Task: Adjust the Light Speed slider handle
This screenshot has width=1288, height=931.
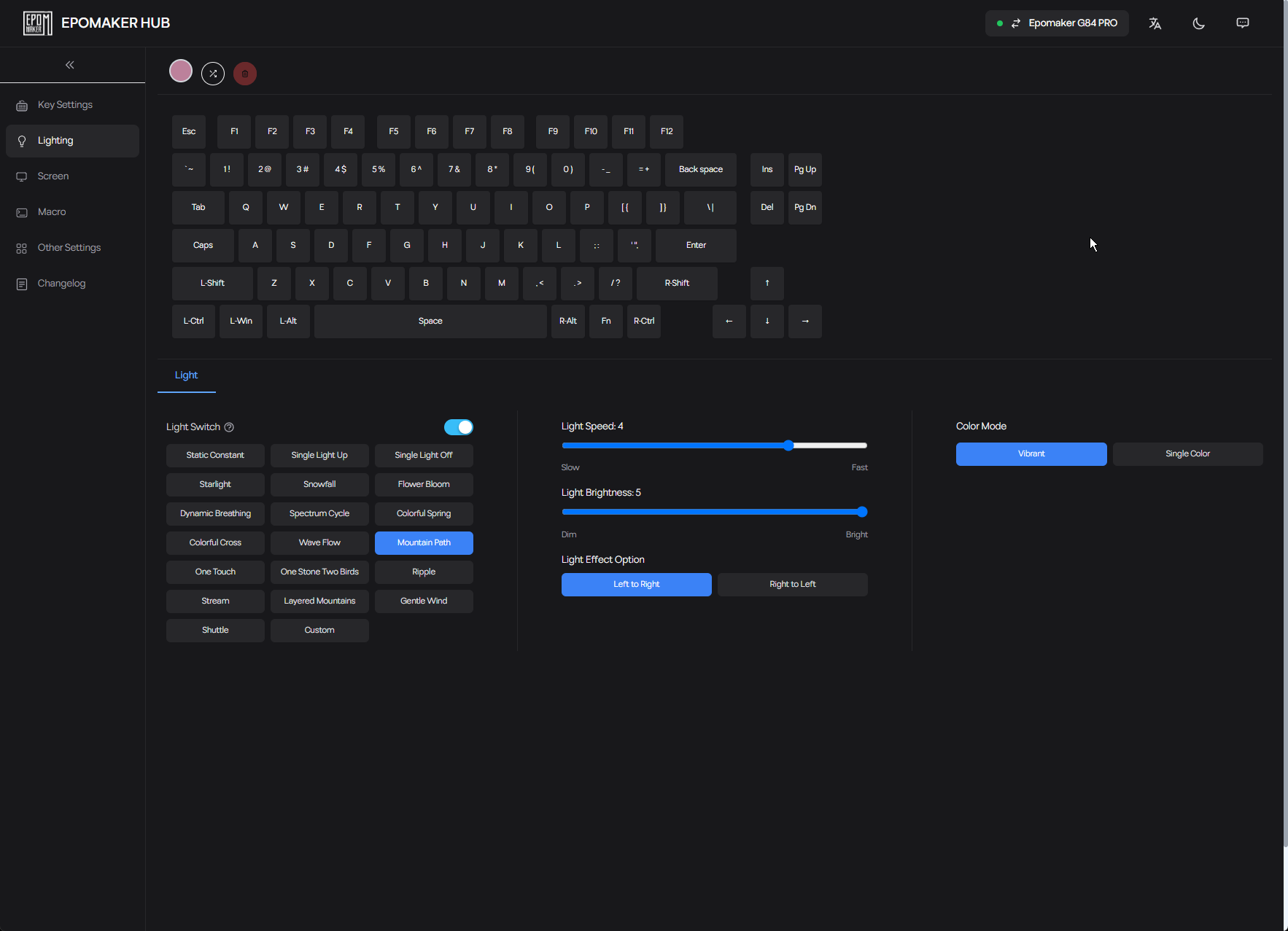Action: click(x=788, y=445)
